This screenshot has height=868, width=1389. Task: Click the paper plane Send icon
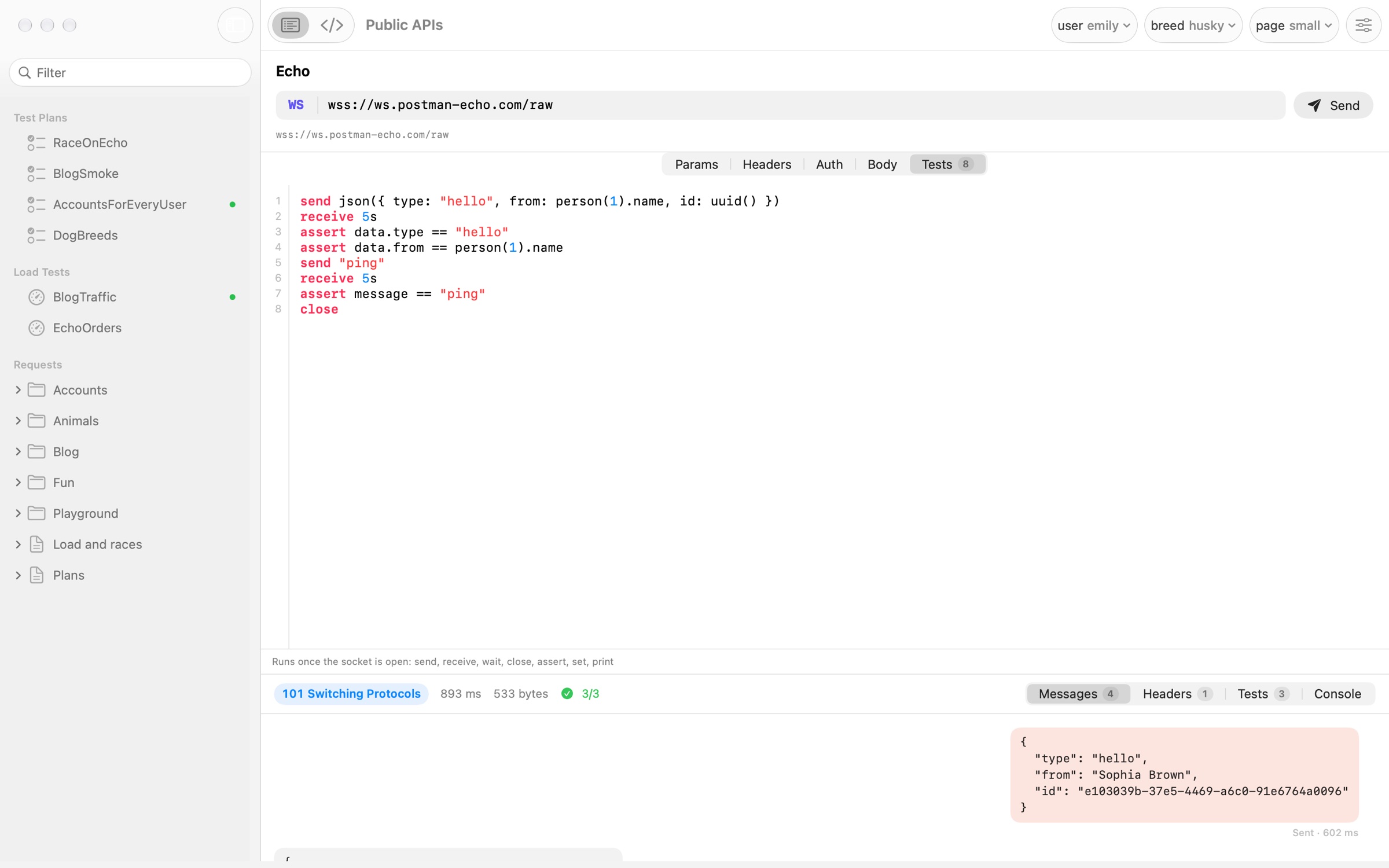(x=1314, y=105)
